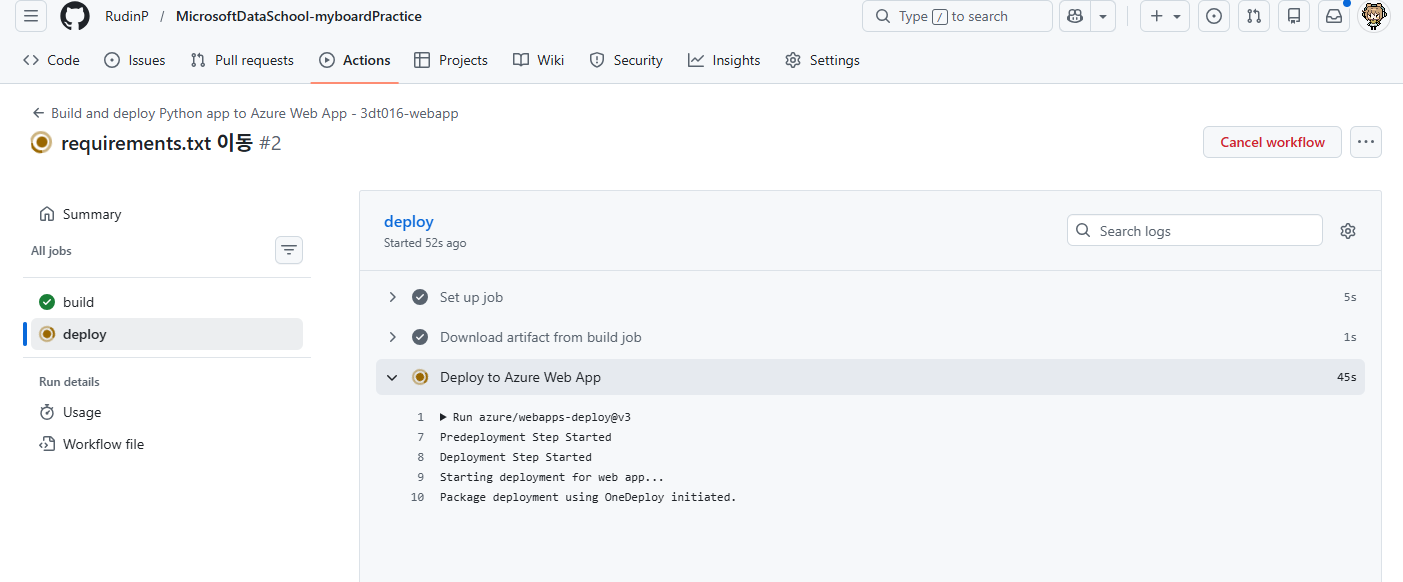1403x582 pixels.
Task: Open the Usage run details
Action: (x=167, y=412)
